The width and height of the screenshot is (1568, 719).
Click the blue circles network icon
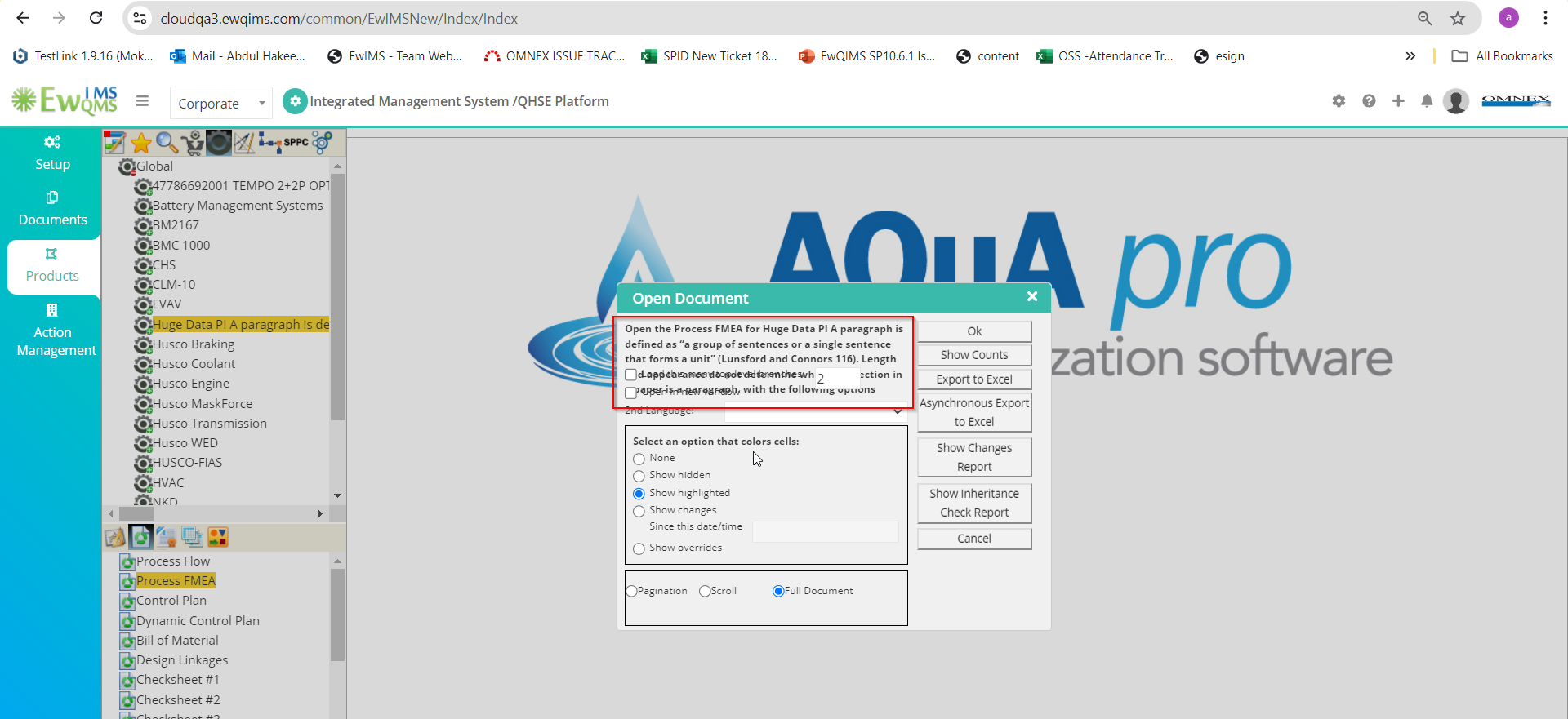point(323,143)
